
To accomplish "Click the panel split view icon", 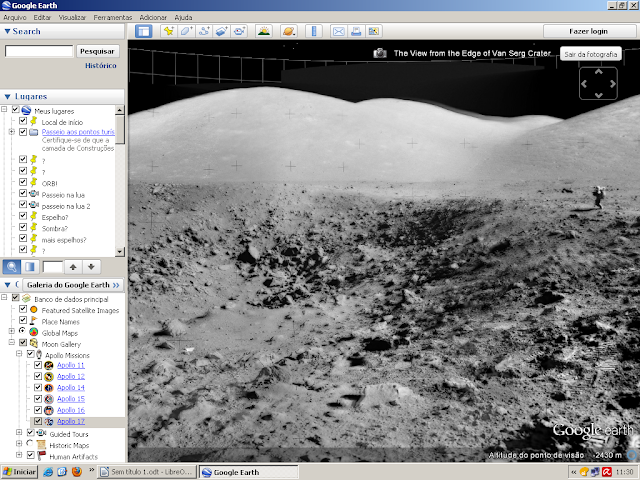I will pos(30,267).
